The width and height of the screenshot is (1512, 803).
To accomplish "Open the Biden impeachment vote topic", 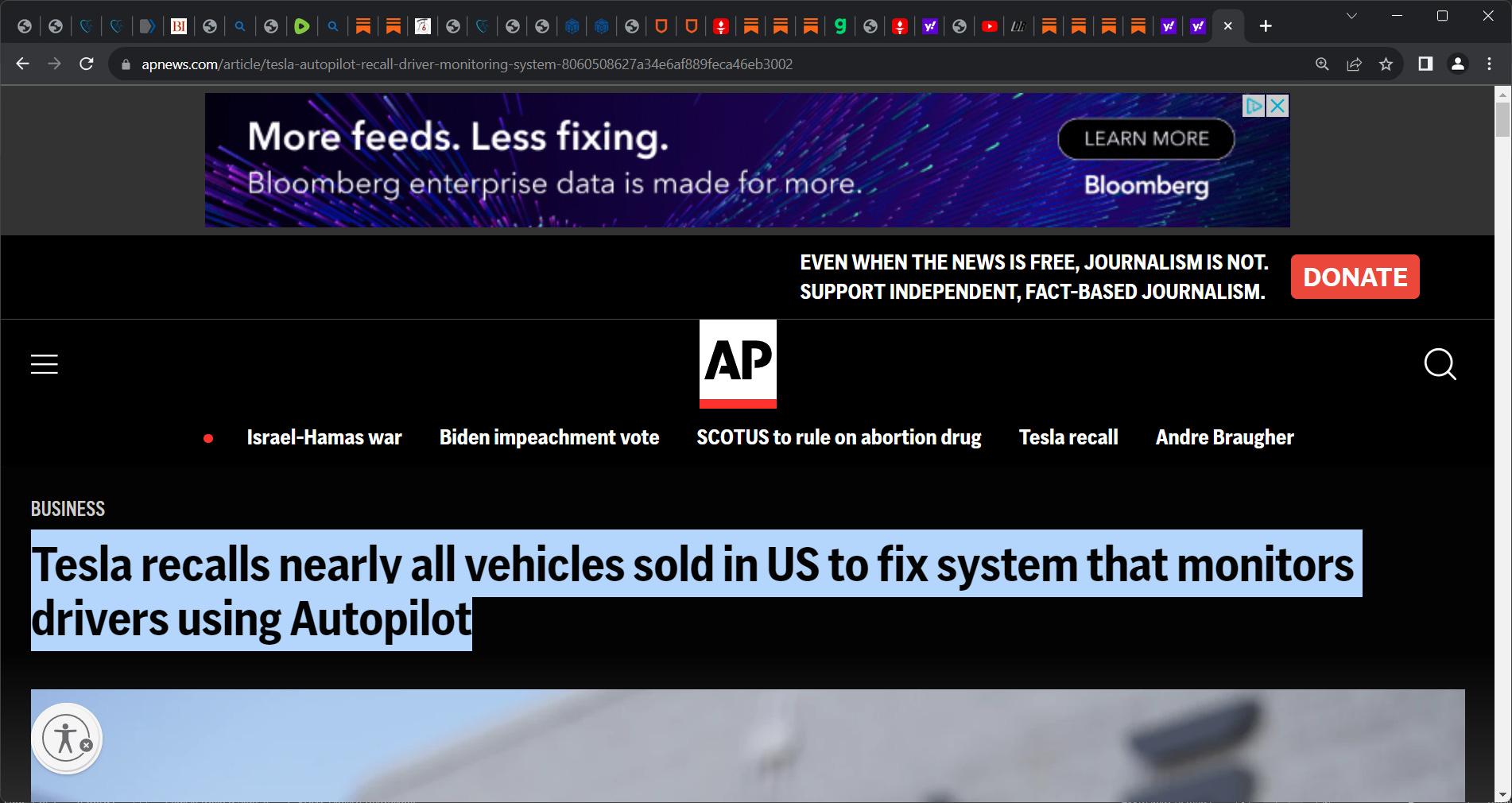I will coord(549,438).
